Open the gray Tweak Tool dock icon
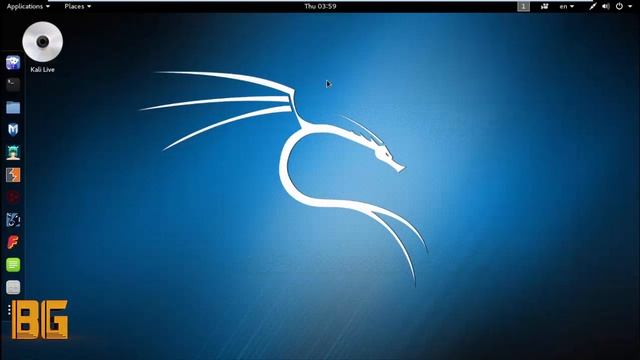This screenshot has height=360, width=640. click(13, 287)
